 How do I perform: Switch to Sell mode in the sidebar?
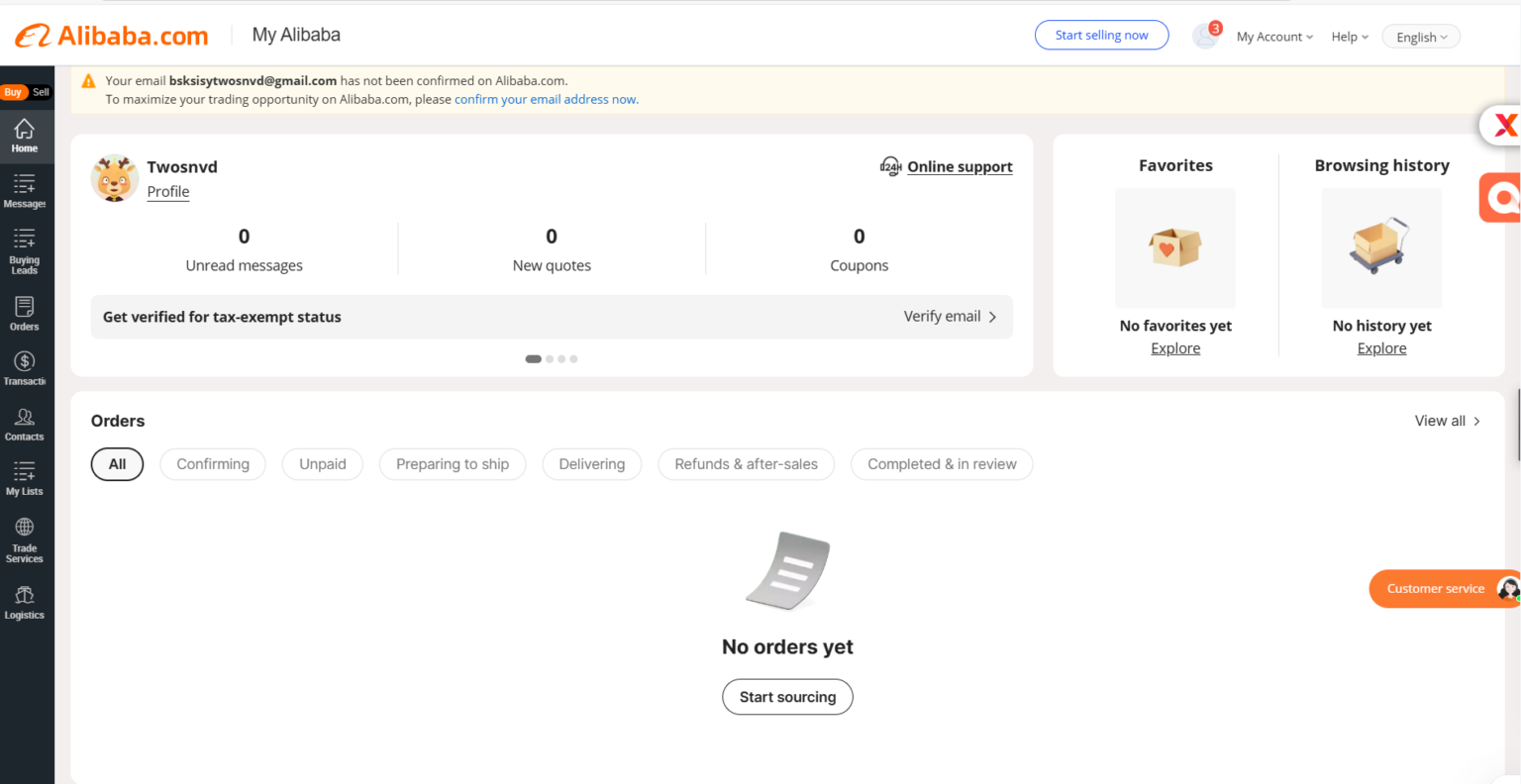coord(40,90)
